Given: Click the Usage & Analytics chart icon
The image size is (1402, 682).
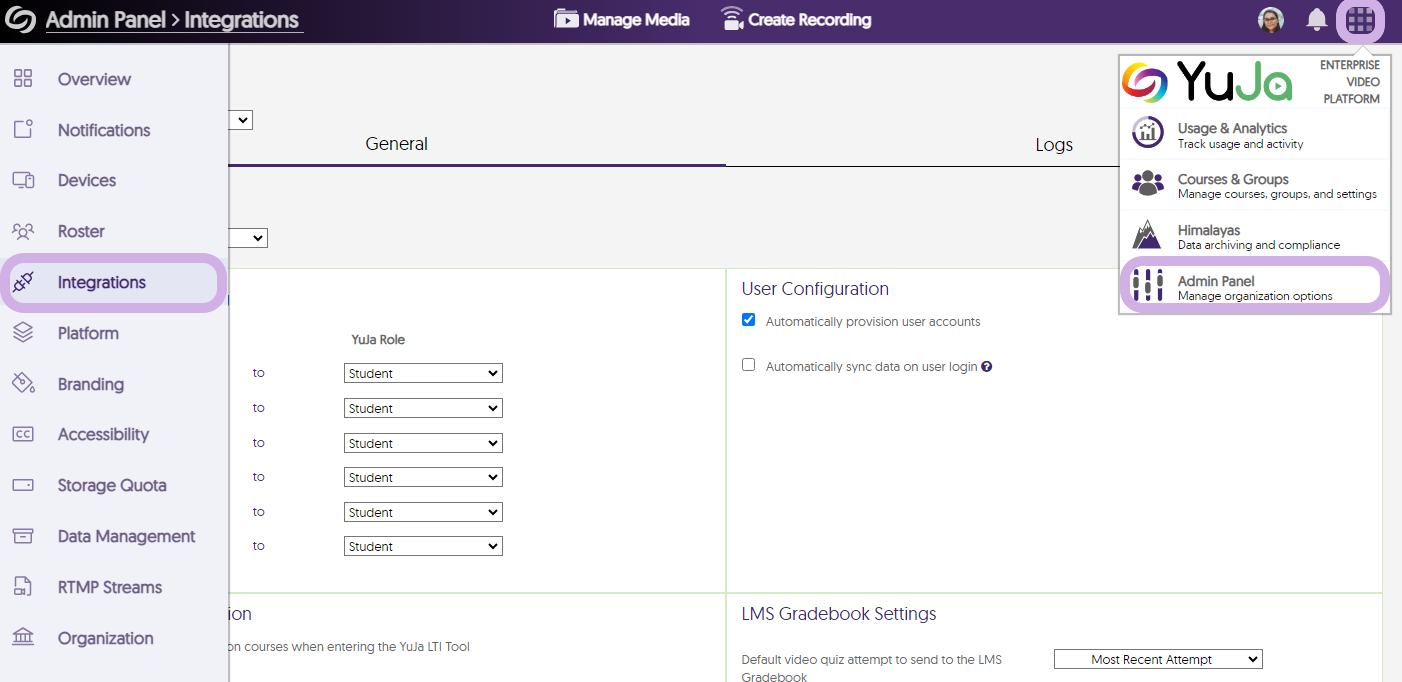Looking at the screenshot, I should [x=1147, y=132].
